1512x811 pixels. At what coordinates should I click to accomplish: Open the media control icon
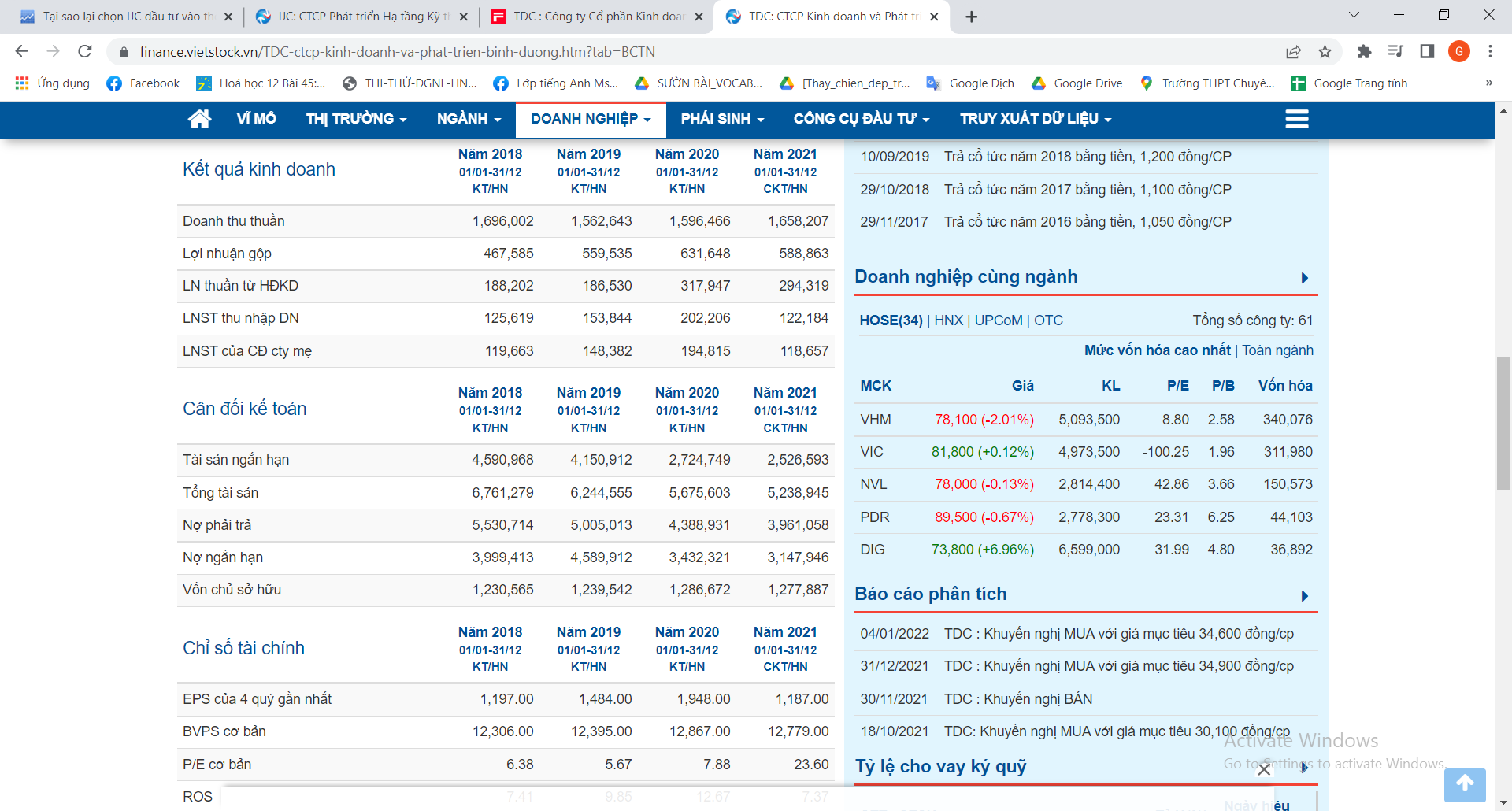coord(1395,51)
